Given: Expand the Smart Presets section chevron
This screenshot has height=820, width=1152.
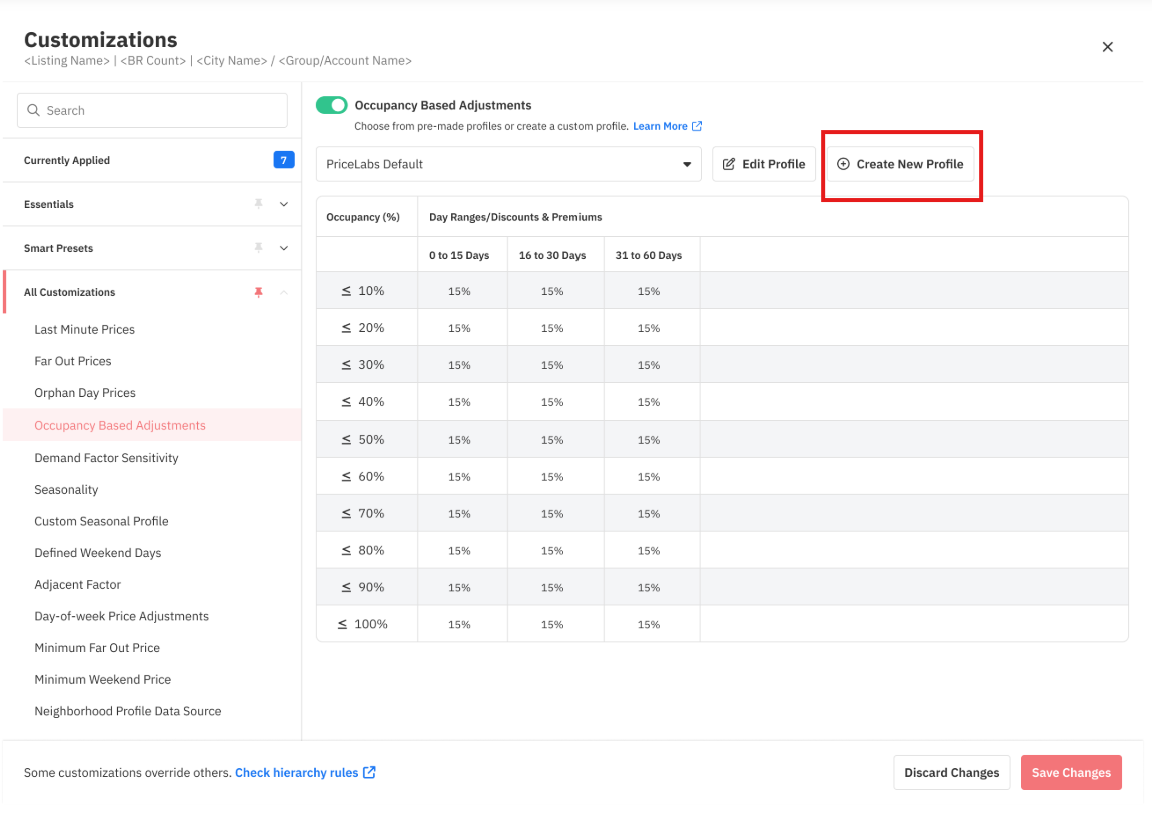Looking at the screenshot, I should 284,248.
